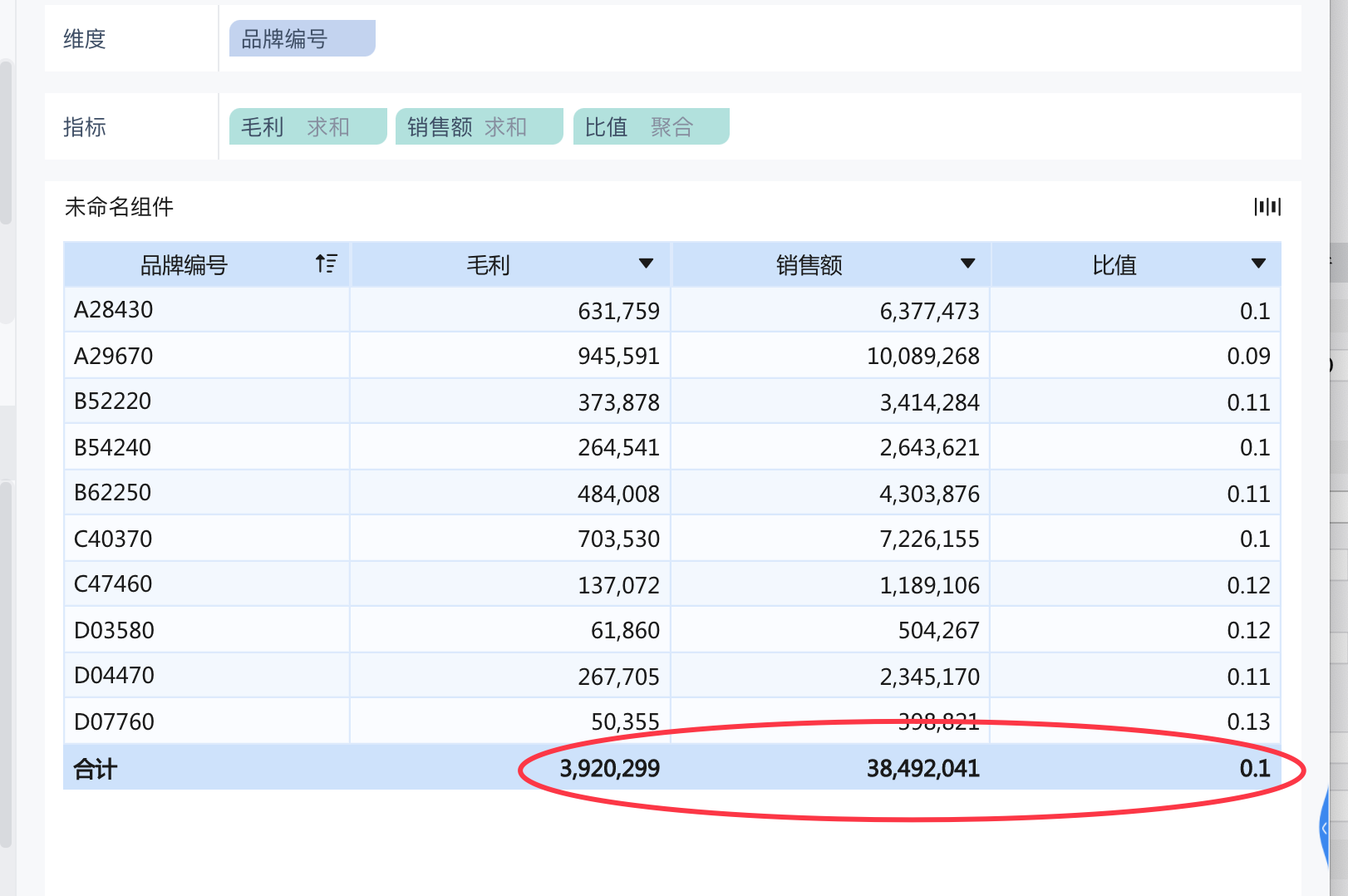Click 毛利 value 631,759
The image size is (1348, 896).
[618, 311]
